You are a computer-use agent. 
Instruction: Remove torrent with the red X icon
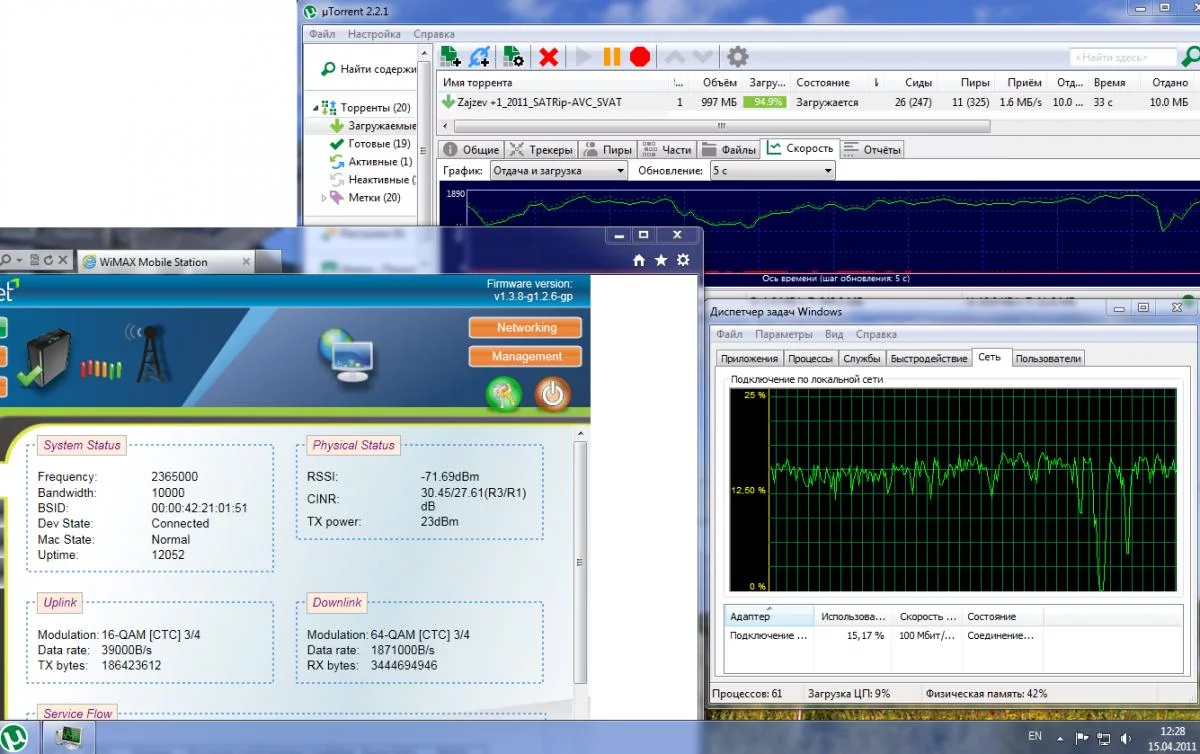(x=548, y=57)
